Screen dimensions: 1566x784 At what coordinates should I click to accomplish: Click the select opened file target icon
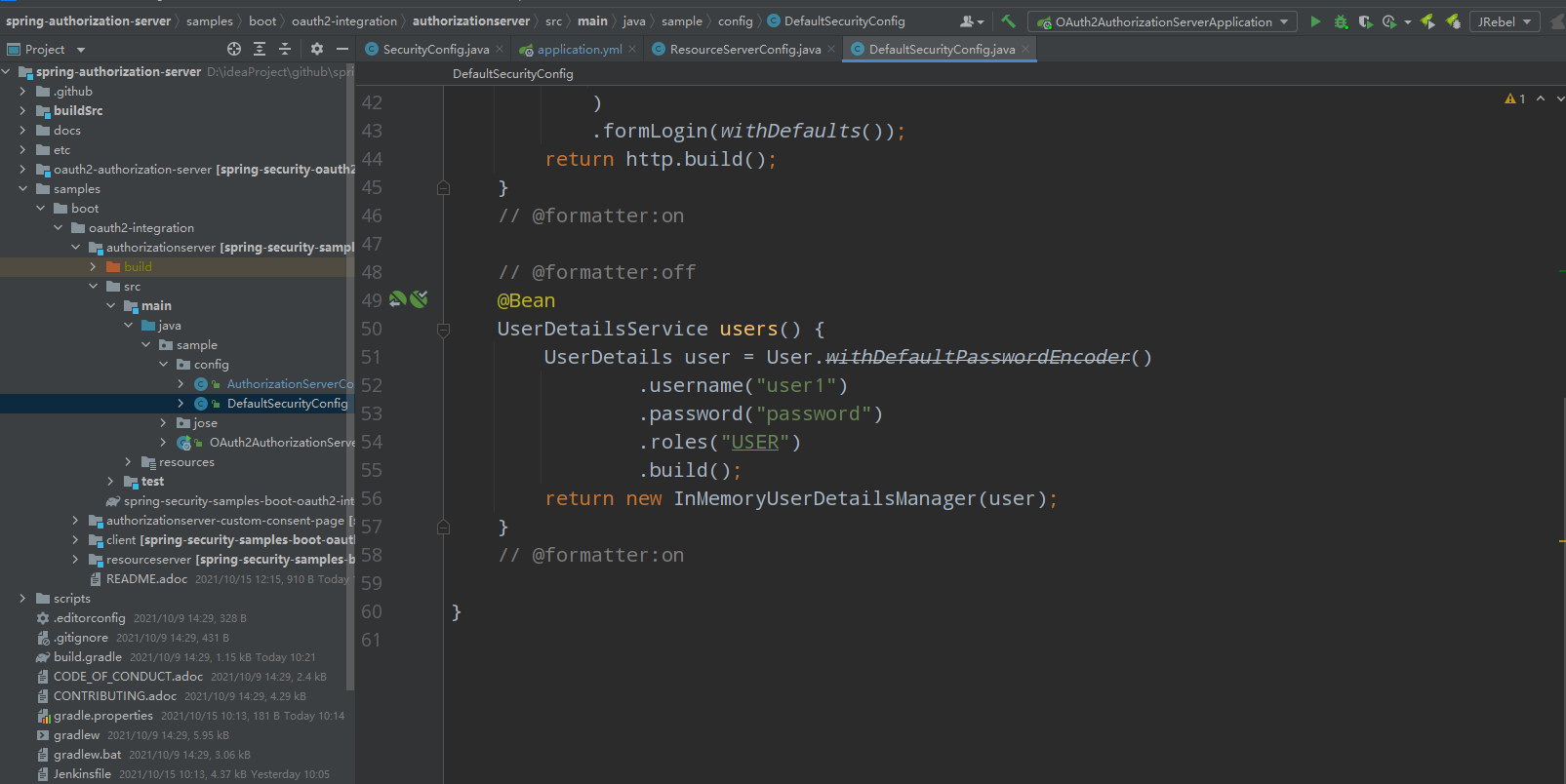point(234,49)
